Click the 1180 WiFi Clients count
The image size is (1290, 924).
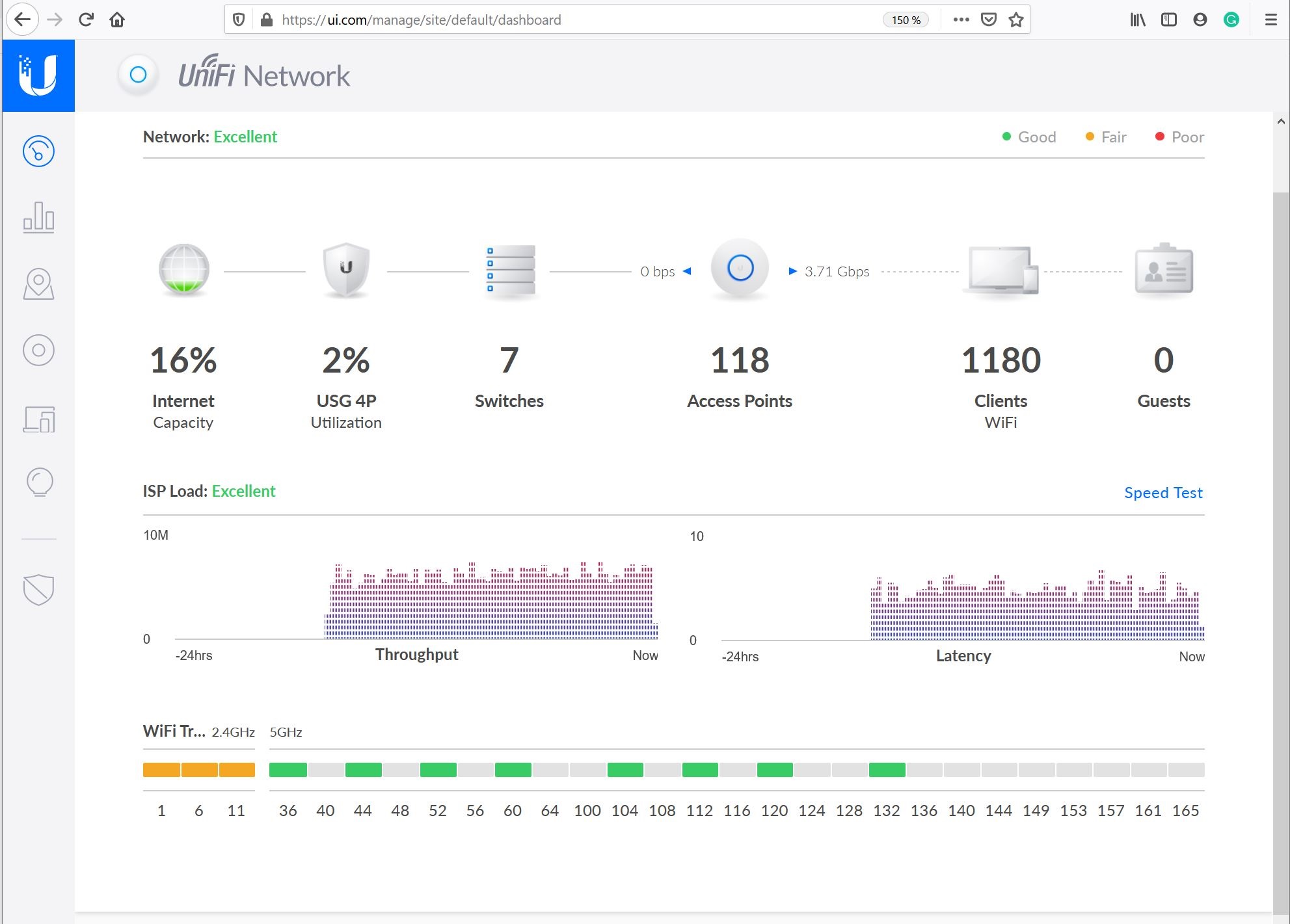1001,360
